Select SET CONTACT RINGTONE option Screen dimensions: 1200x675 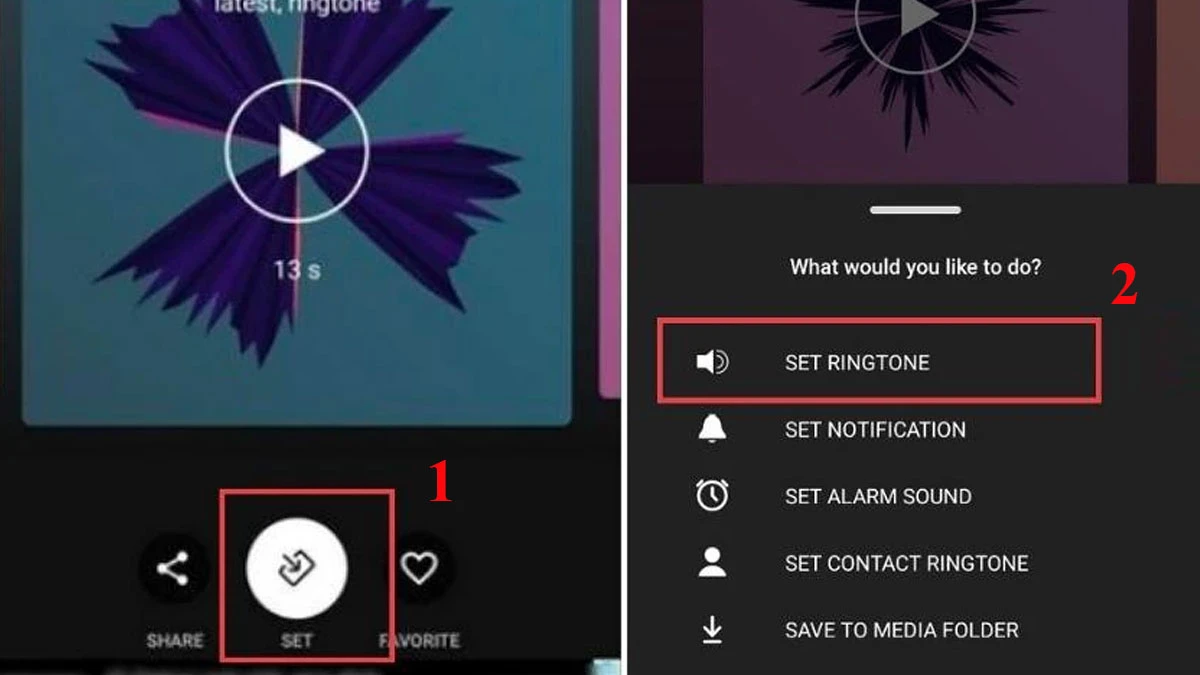coord(906,564)
